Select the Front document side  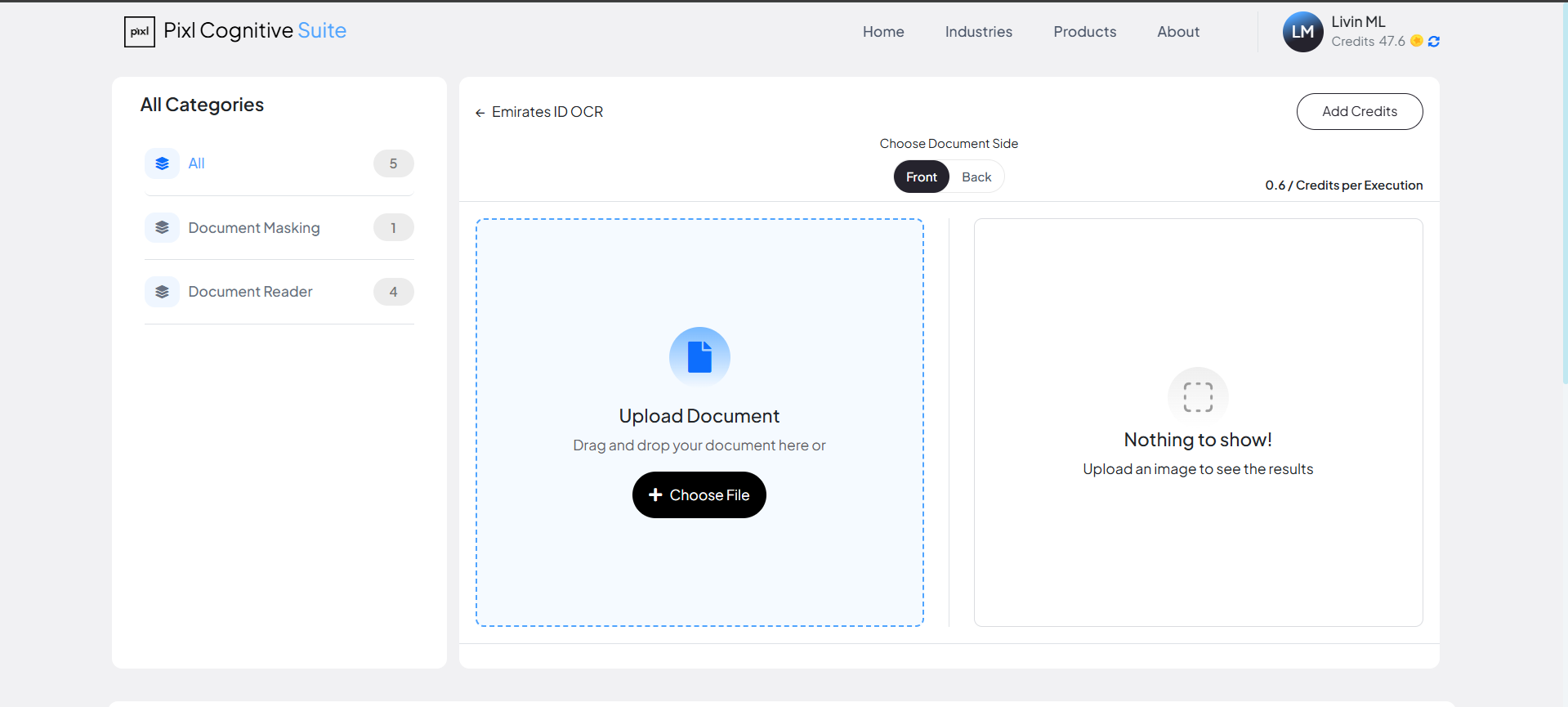point(921,177)
